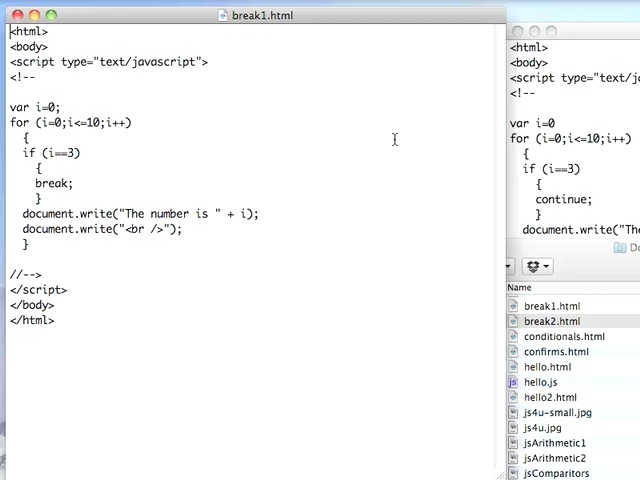The width and height of the screenshot is (640, 480).
Task: Click the hello.js JavaScript file icon
Action: click(x=513, y=382)
